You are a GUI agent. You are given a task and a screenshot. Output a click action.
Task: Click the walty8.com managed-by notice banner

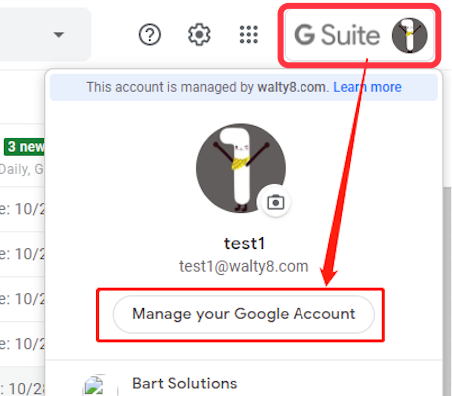point(244,87)
